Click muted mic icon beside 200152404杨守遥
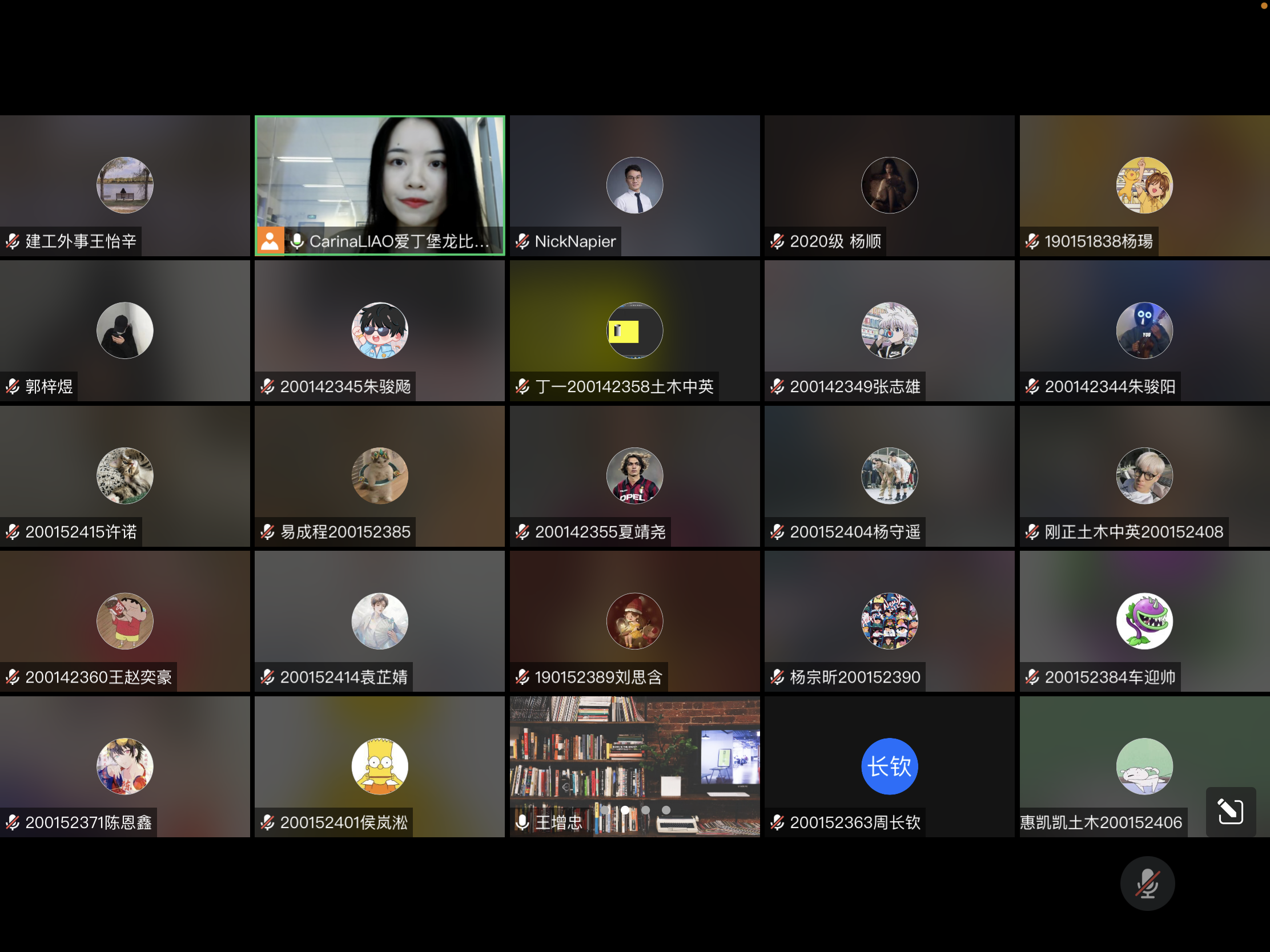Image resolution: width=1270 pixels, height=952 pixels. [x=777, y=532]
